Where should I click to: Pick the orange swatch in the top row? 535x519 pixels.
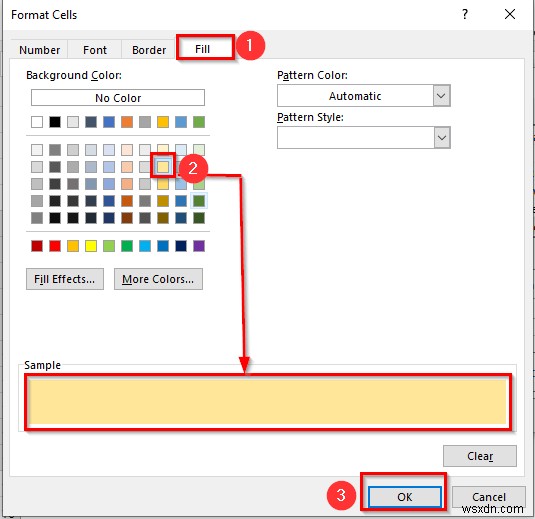pyautogui.click(x=127, y=122)
